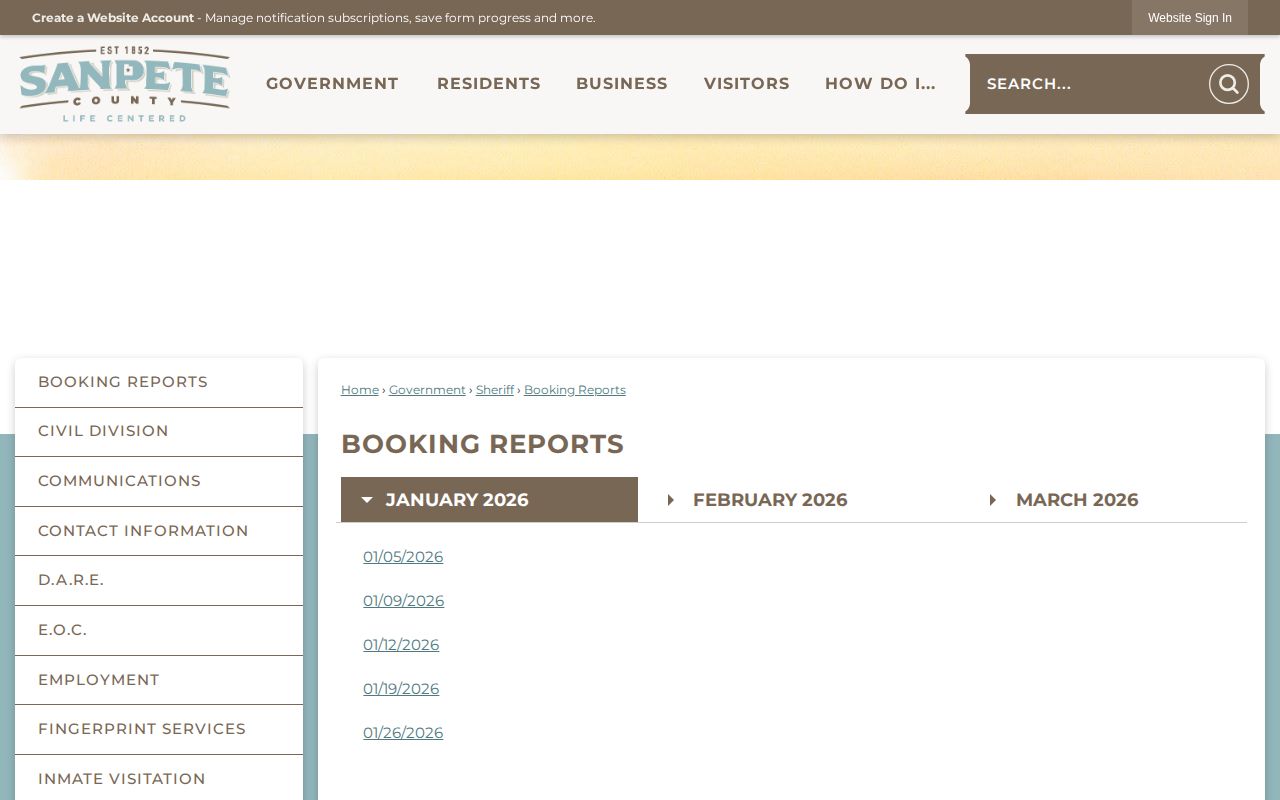Open the Government menu

[x=332, y=84]
